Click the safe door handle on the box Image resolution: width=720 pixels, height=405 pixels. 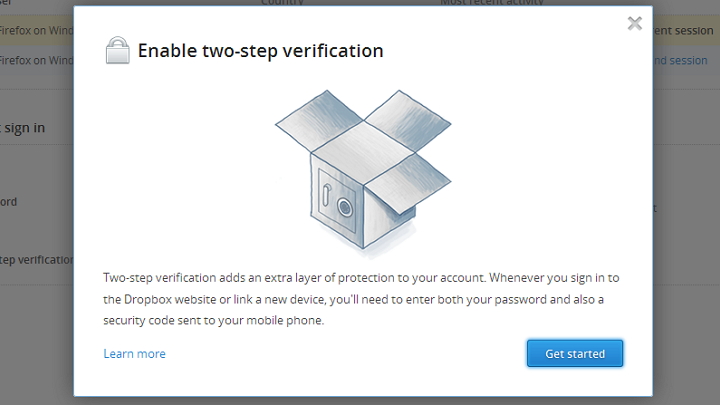tap(326, 194)
